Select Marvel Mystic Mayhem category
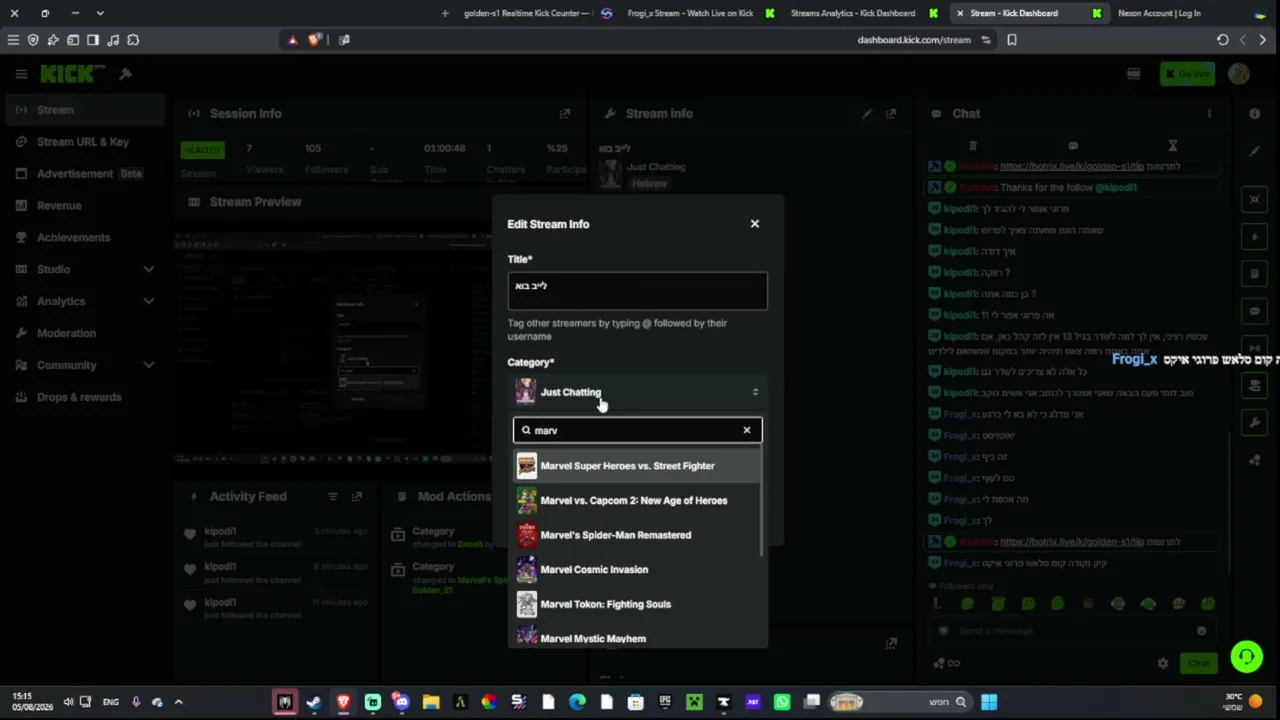Image resolution: width=1280 pixels, height=720 pixels. click(x=637, y=637)
